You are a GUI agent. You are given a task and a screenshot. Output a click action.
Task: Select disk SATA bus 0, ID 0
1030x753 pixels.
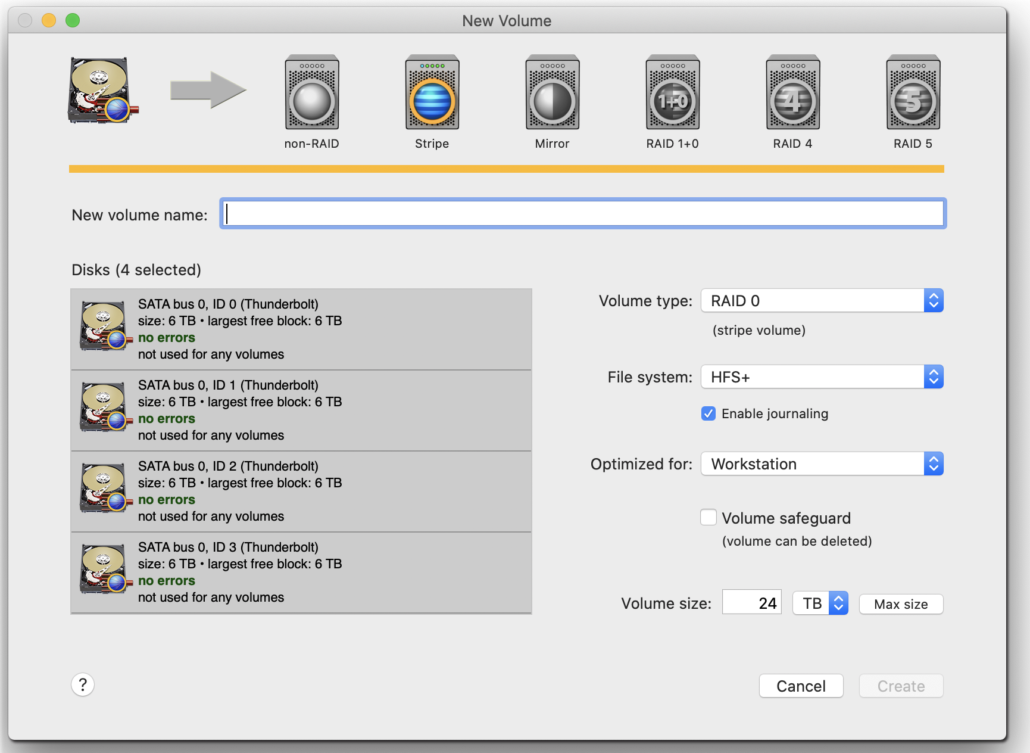[301, 329]
